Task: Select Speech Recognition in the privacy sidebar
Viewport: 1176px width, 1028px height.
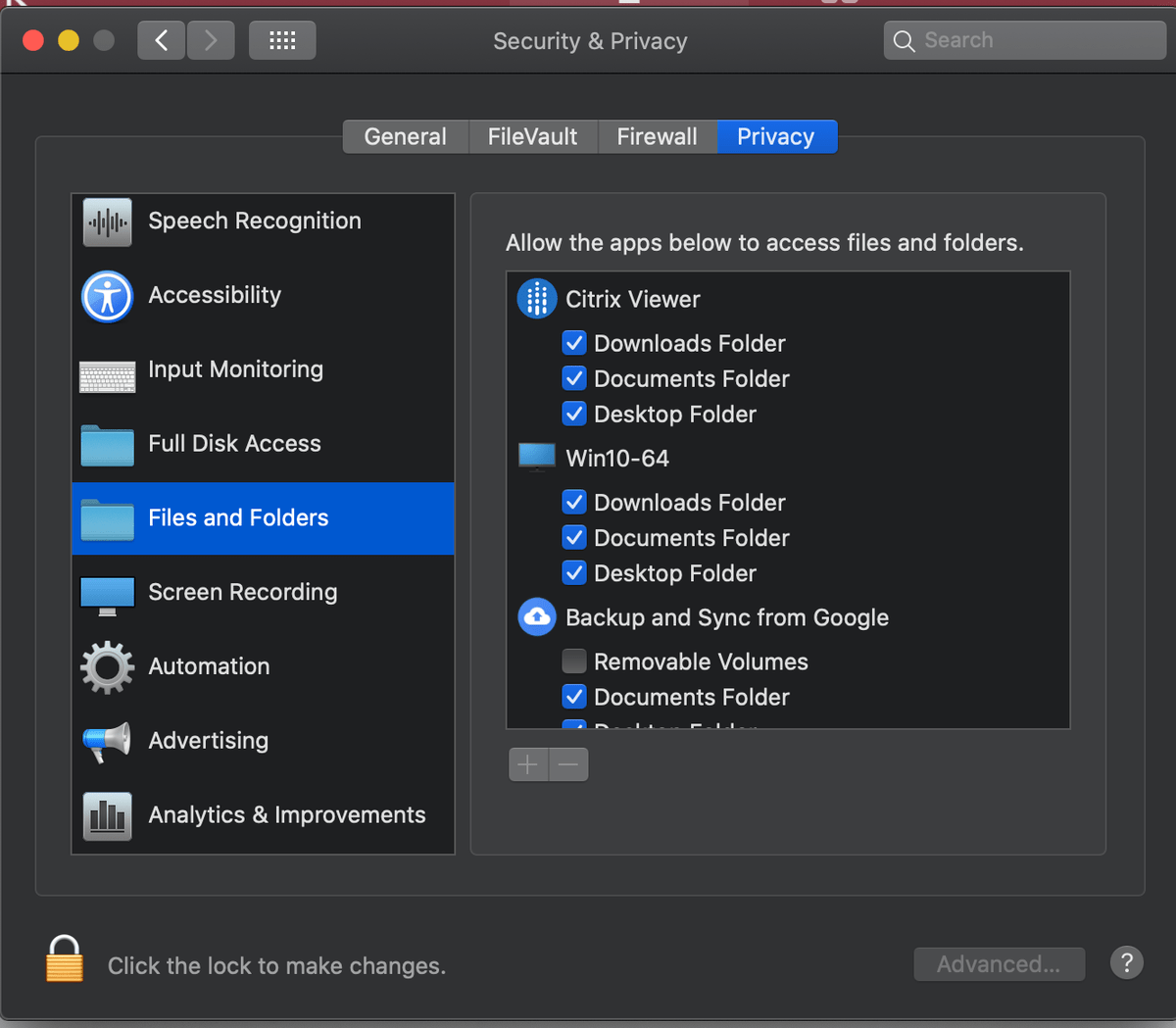Action: point(254,220)
